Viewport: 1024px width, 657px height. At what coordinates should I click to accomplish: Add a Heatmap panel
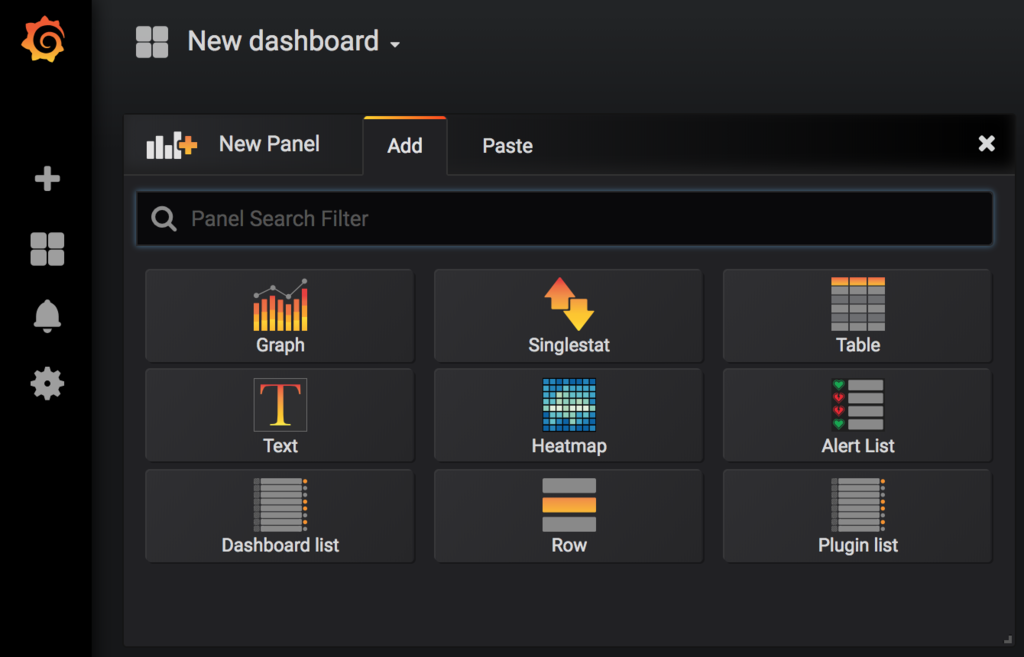pos(569,415)
